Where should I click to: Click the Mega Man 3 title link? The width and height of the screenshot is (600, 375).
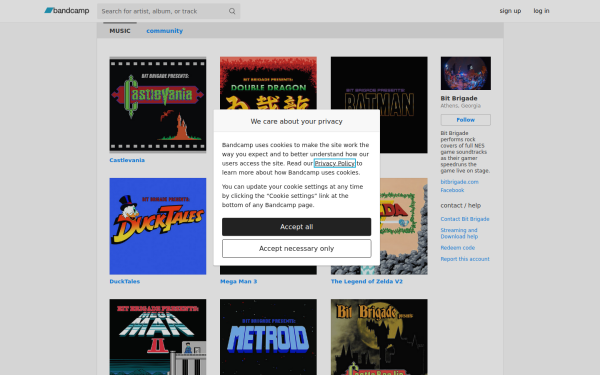tap(238, 281)
